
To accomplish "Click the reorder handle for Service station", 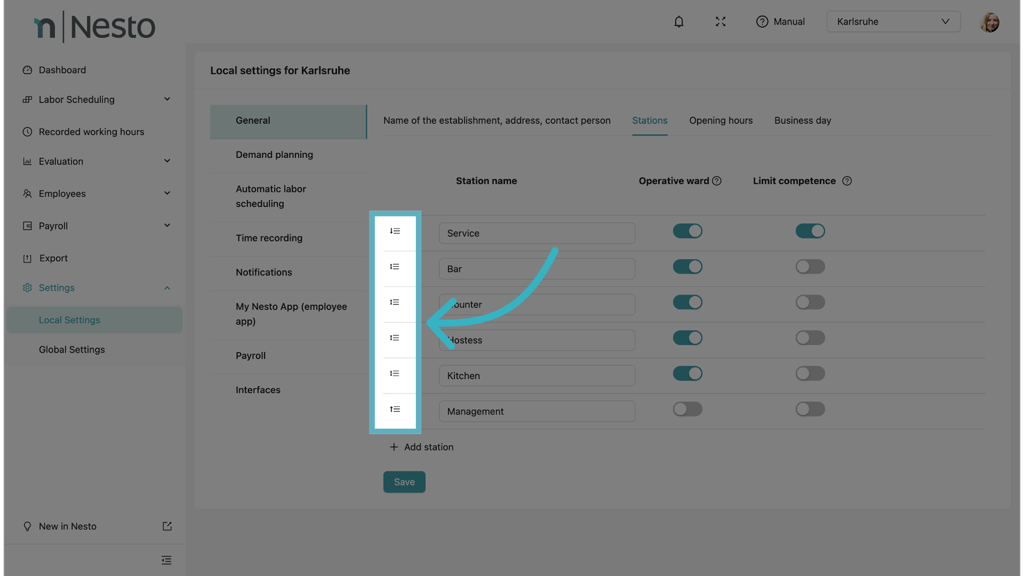I will click(x=395, y=232).
